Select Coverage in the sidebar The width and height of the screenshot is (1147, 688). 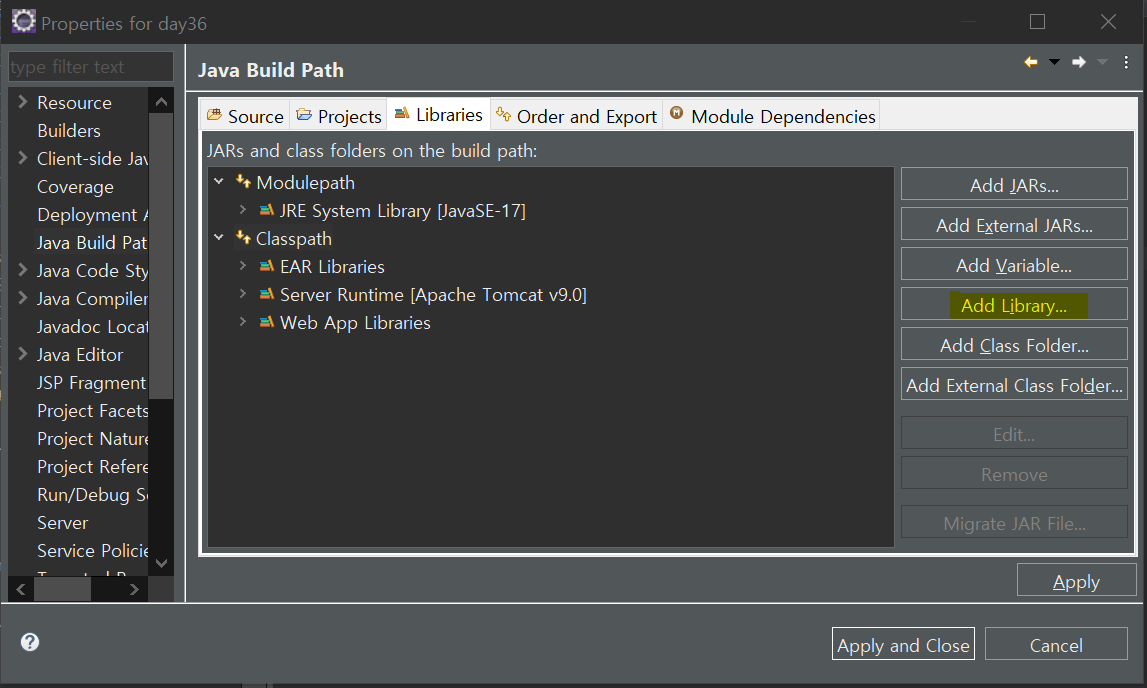click(x=75, y=187)
